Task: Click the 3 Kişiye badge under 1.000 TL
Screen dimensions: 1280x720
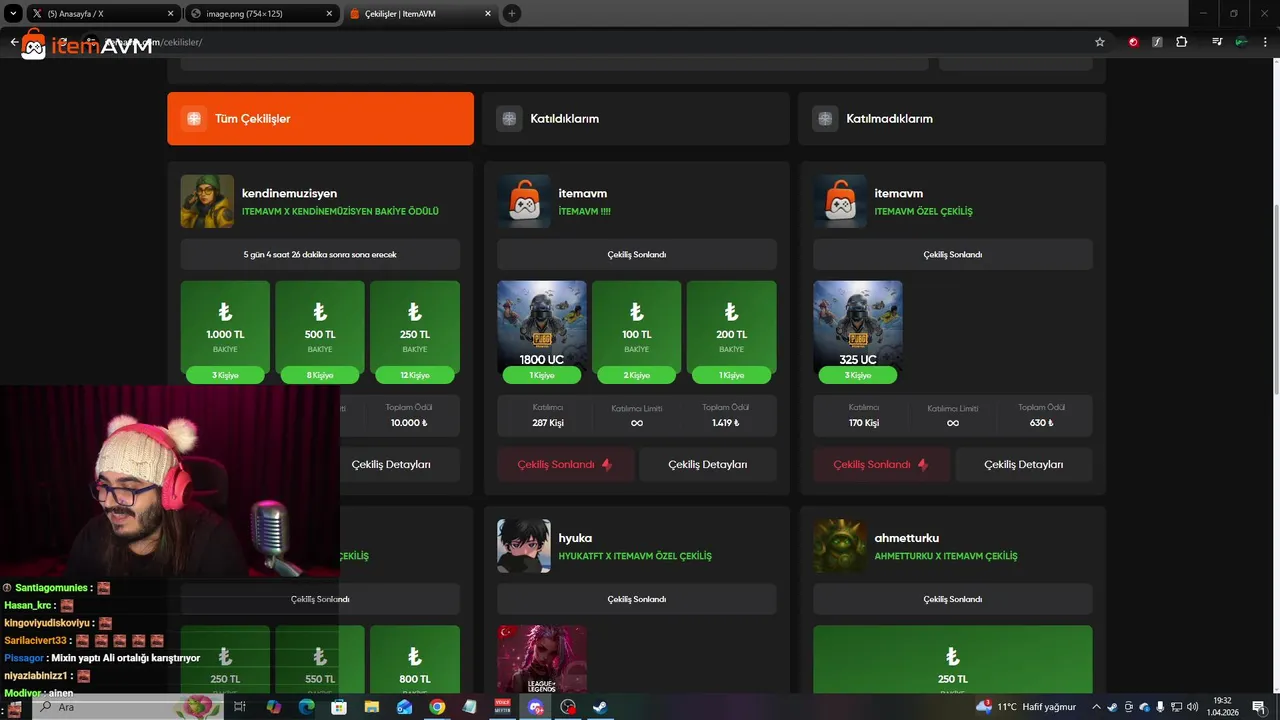Action: [225, 375]
